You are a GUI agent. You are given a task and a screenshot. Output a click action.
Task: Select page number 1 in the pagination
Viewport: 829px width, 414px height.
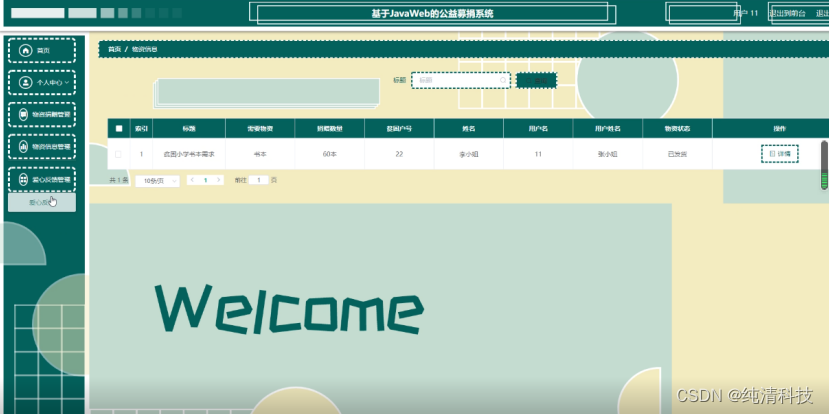(x=206, y=180)
